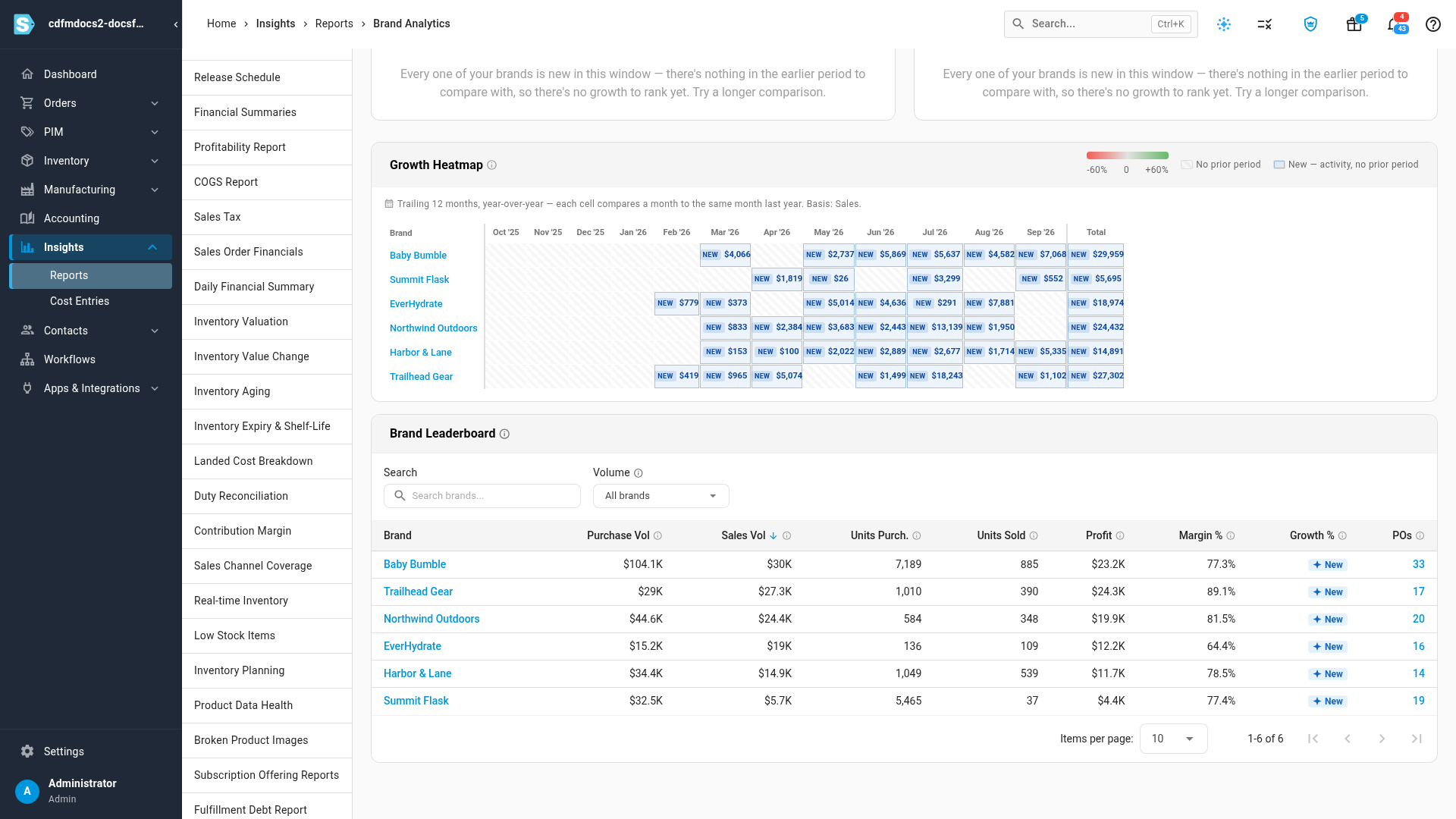The image size is (1456, 819).
Task: Click the growth heatmap color scale legend
Action: tap(1127, 156)
